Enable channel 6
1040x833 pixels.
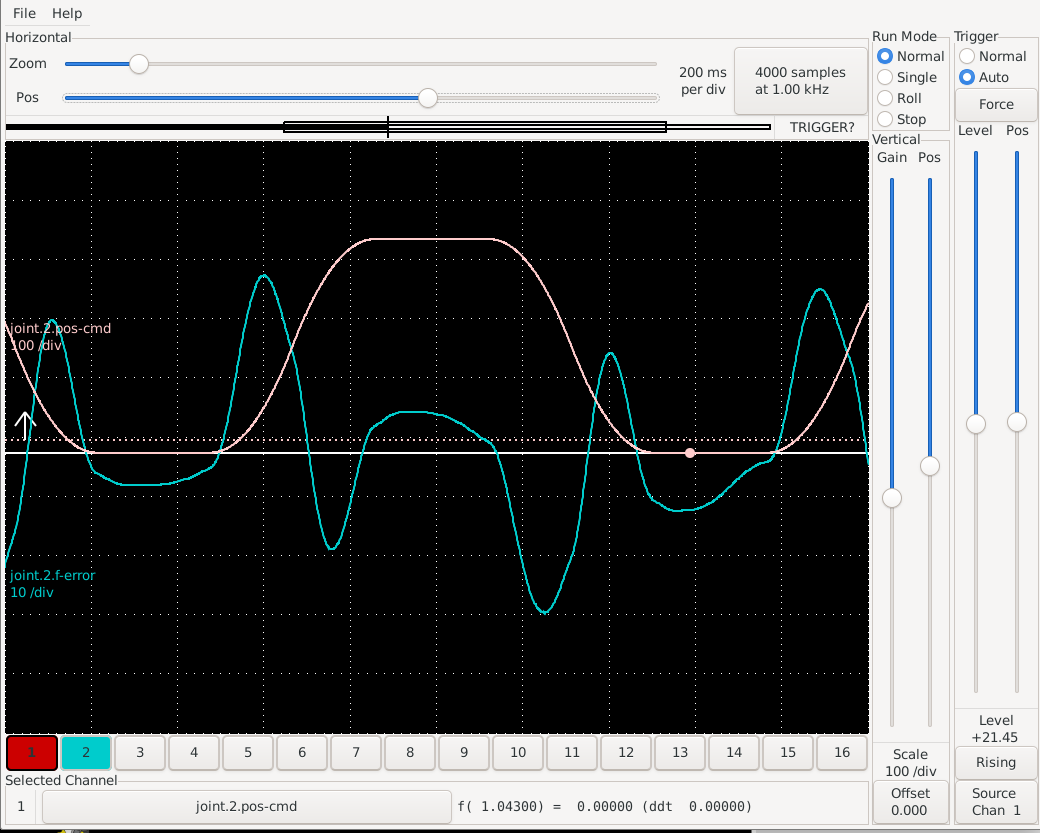(x=302, y=753)
